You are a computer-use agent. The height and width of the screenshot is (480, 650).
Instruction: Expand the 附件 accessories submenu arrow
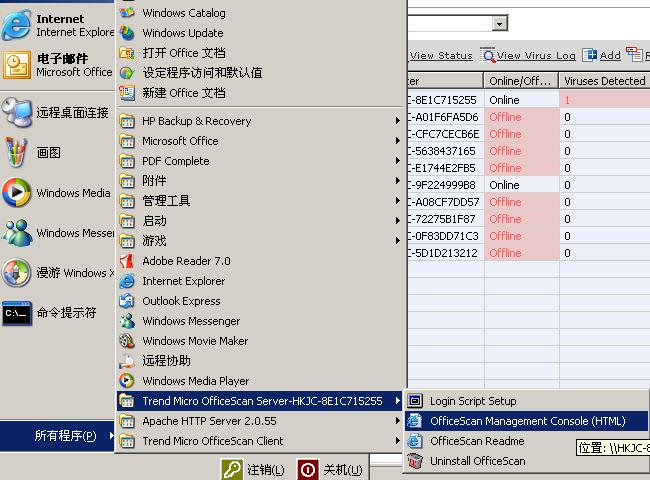tap(398, 180)
